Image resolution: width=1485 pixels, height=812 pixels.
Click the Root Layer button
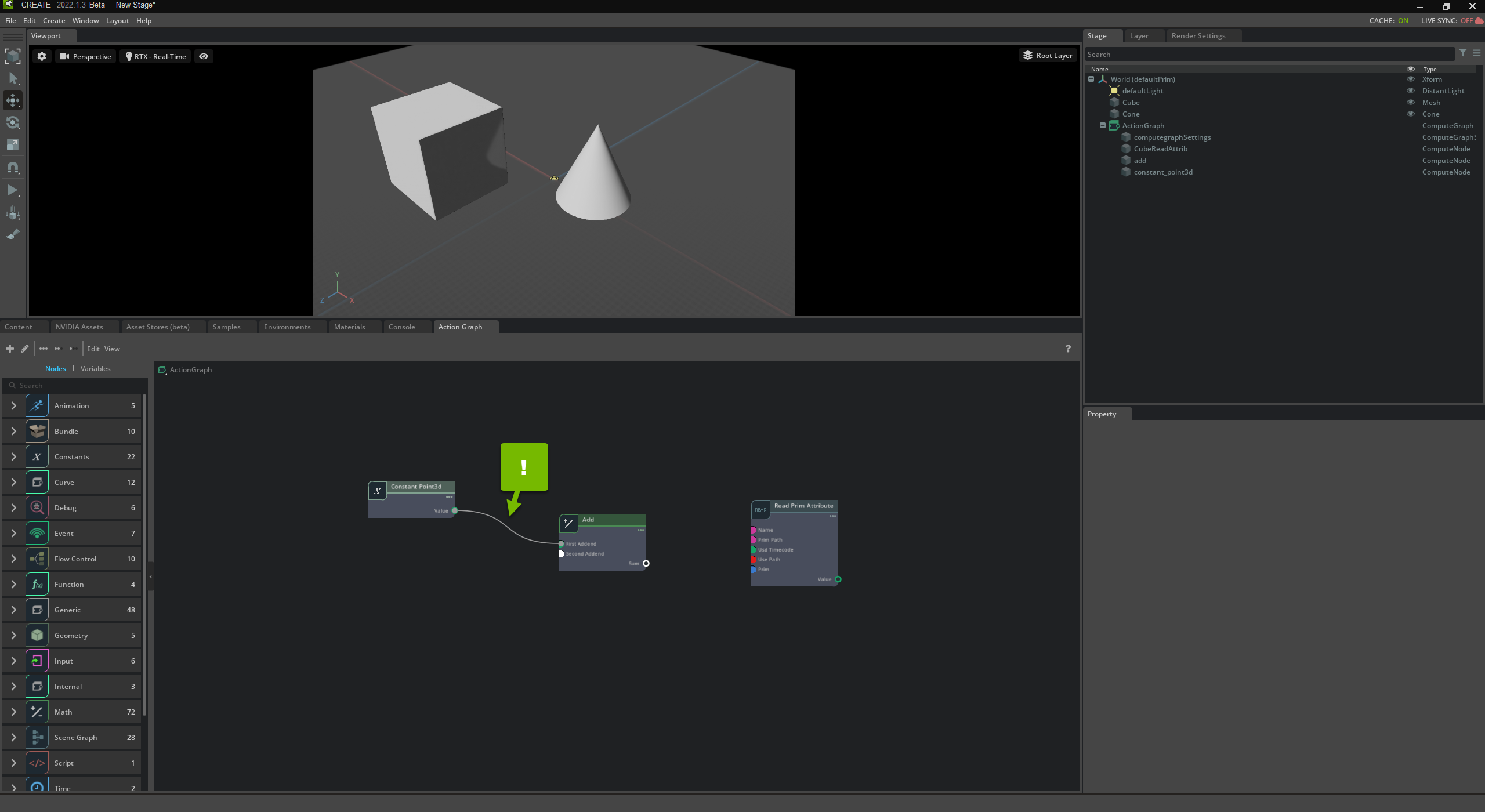(1048, 55)
